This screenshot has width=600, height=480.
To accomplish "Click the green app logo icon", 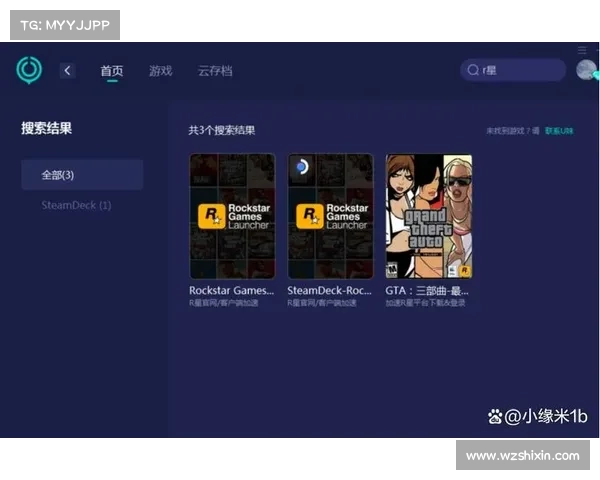I will [x=29, y=70].
